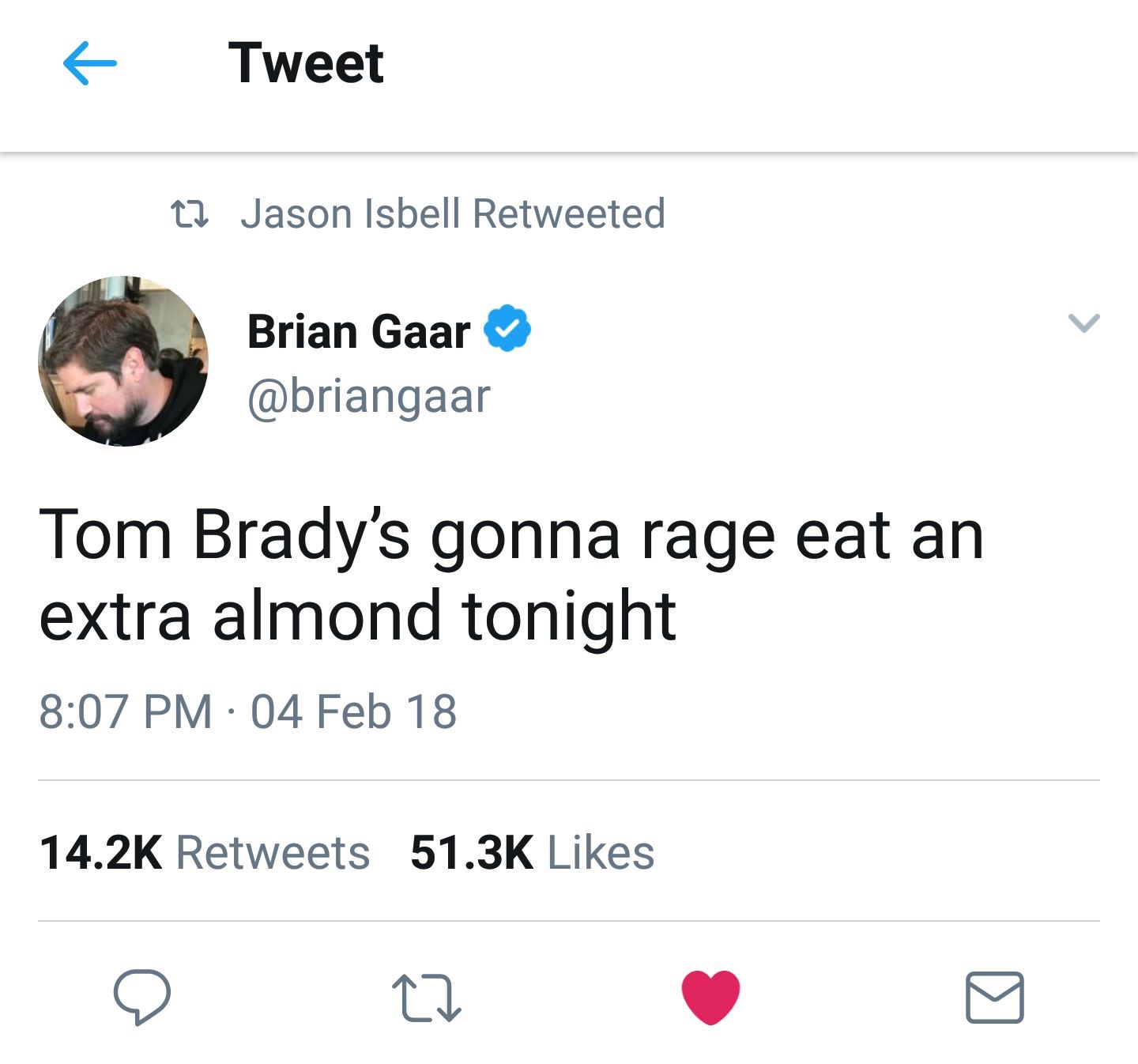Image resolution: width=1138 pixels, height=1064 pixels.
Task: View the 14.2K Retweets list
Action: tap(205, 852)
